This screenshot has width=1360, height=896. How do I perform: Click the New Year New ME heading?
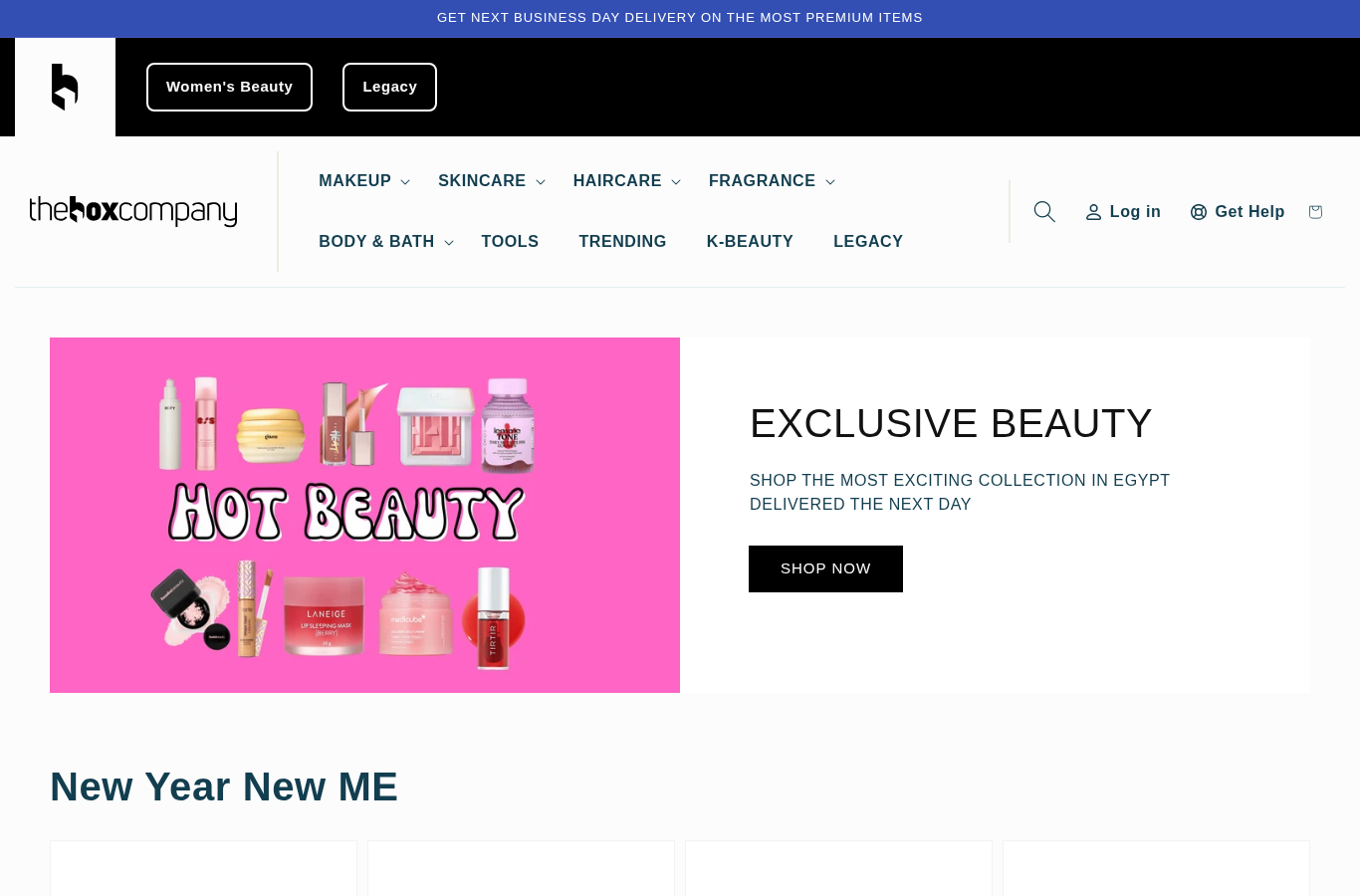[x=224, y=786]
